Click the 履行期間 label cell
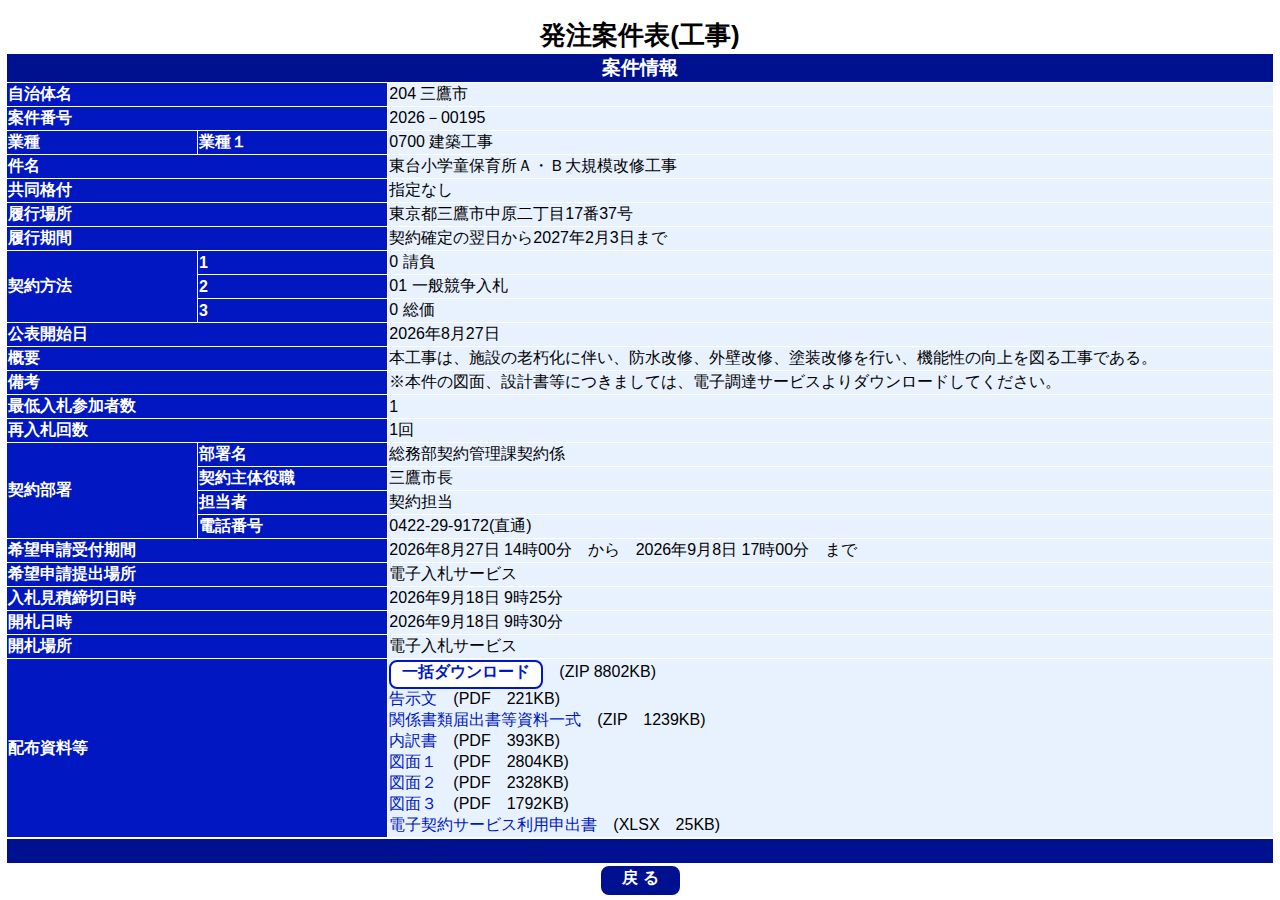 [197, 238]
